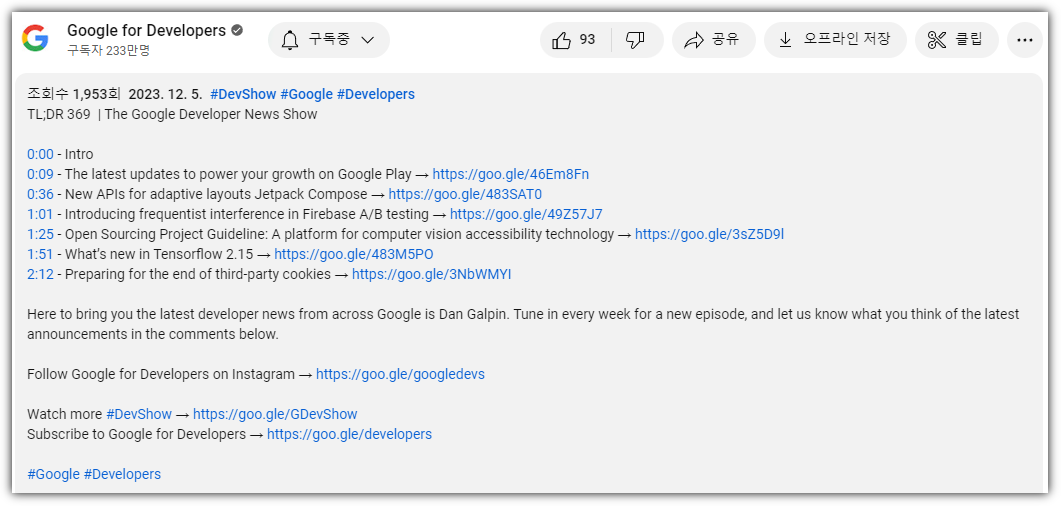Jump to 1:51 timestamp

pyautogui.click(x=40, y=254)
